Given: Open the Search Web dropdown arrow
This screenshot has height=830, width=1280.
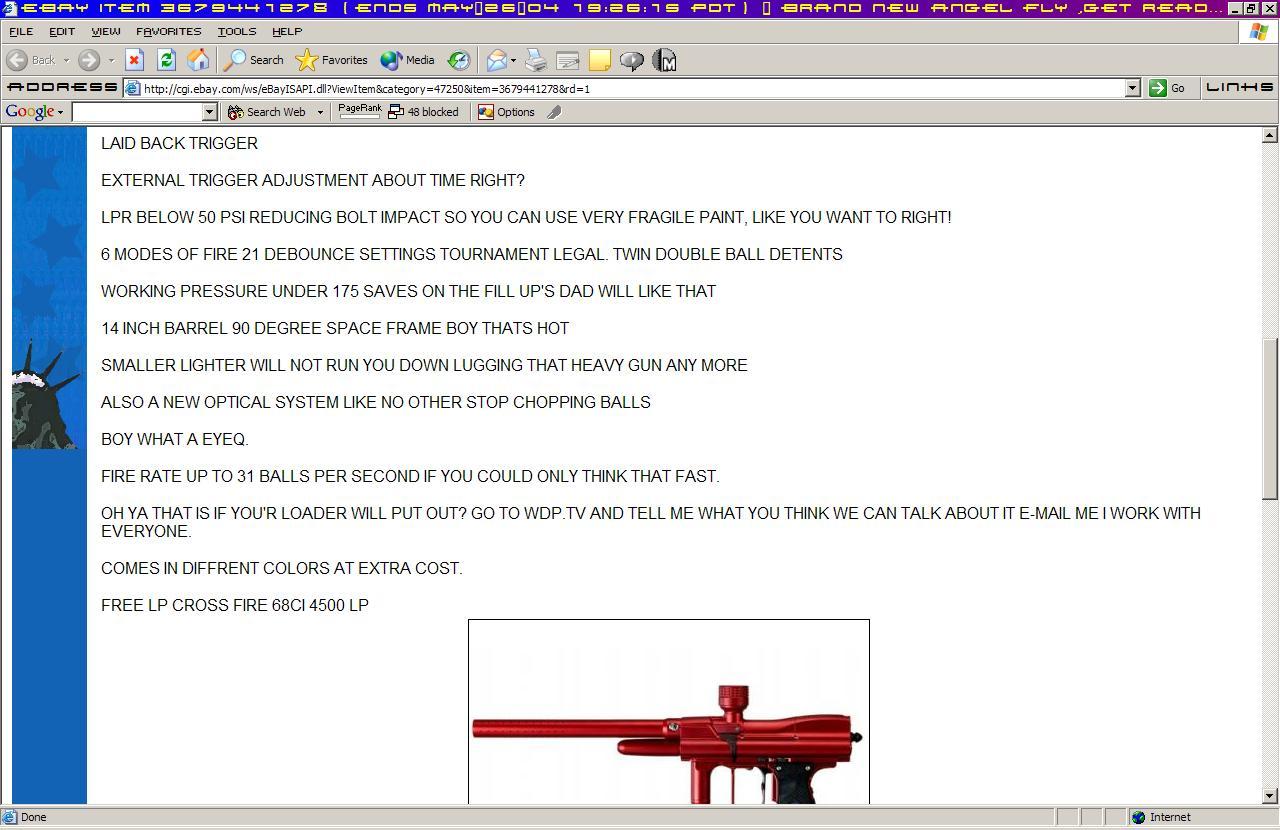Looking at the screenshot, I should point(320,112).
